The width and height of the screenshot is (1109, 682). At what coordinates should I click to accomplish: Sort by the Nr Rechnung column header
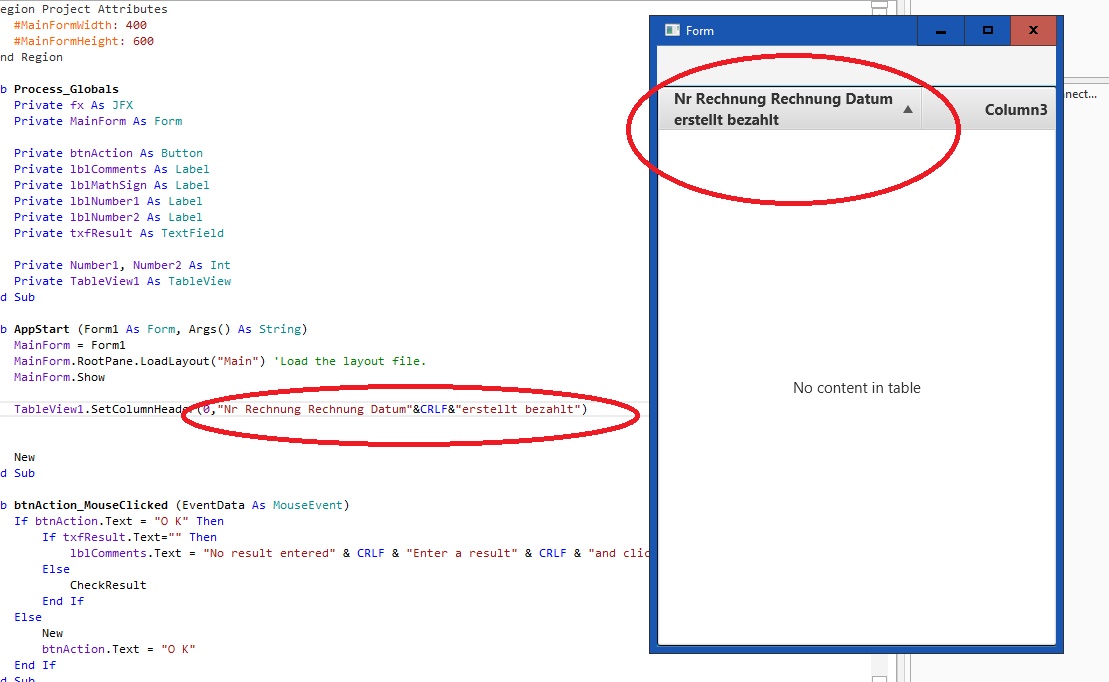click(x=789, y=109)
